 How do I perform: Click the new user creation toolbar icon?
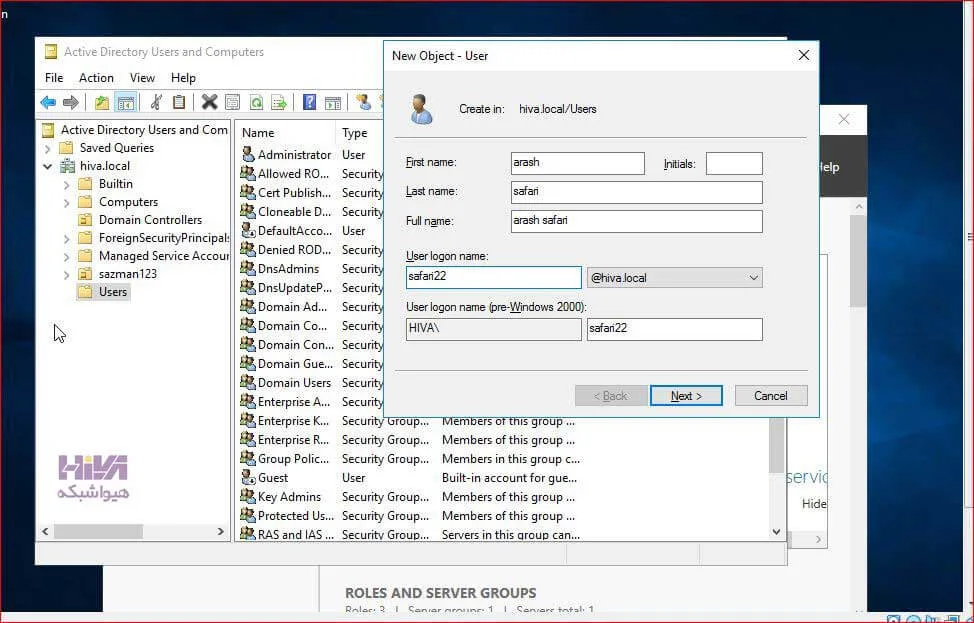(363, 102)
